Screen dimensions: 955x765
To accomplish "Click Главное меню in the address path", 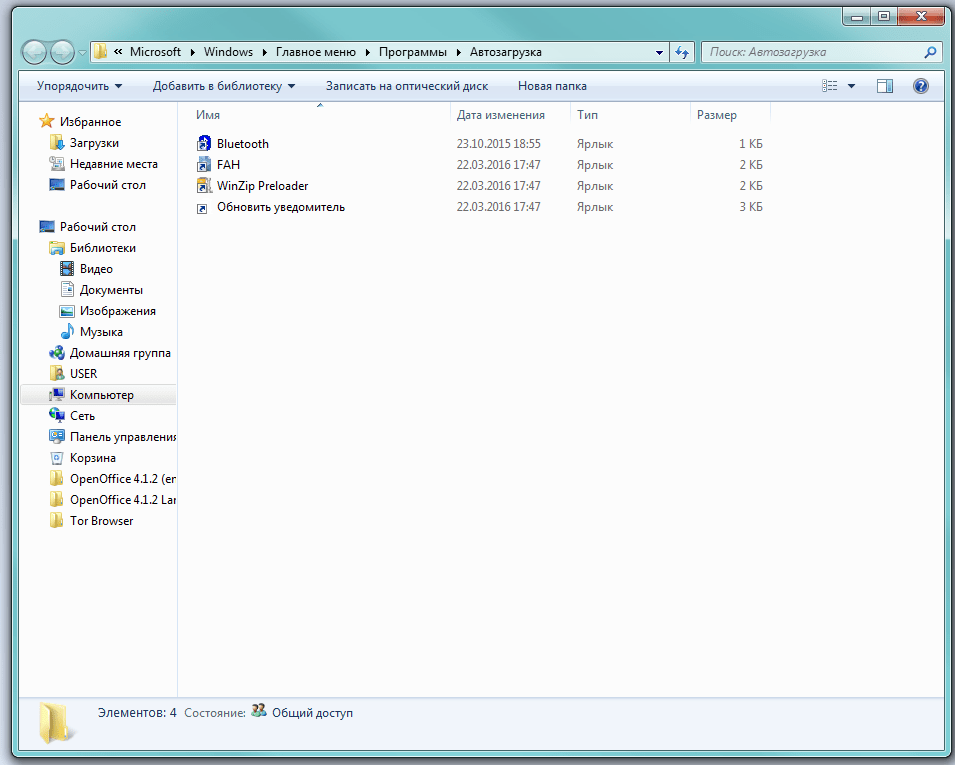I will pyautogui.click(x=315, y=52).
